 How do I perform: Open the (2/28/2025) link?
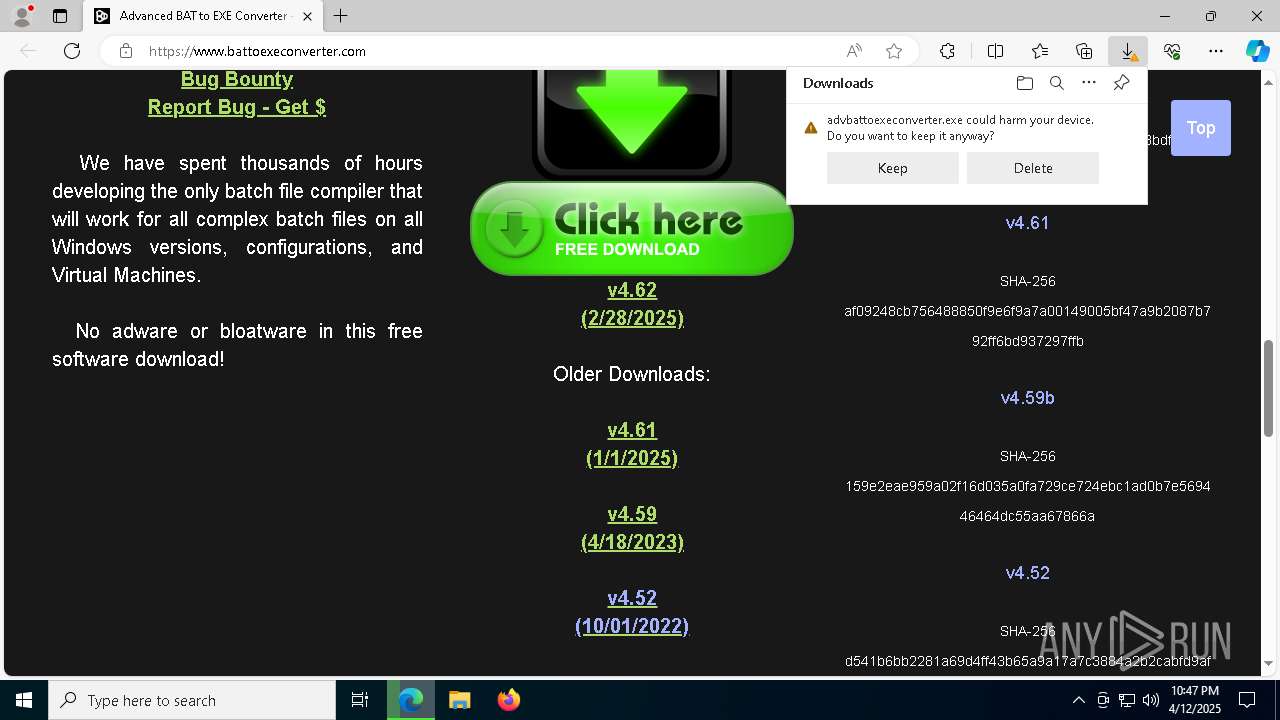[x=632, y=318]
